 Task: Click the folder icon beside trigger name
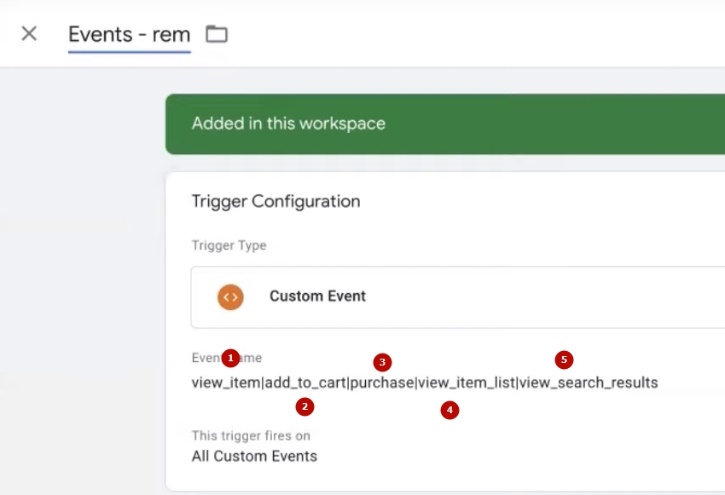216,34
